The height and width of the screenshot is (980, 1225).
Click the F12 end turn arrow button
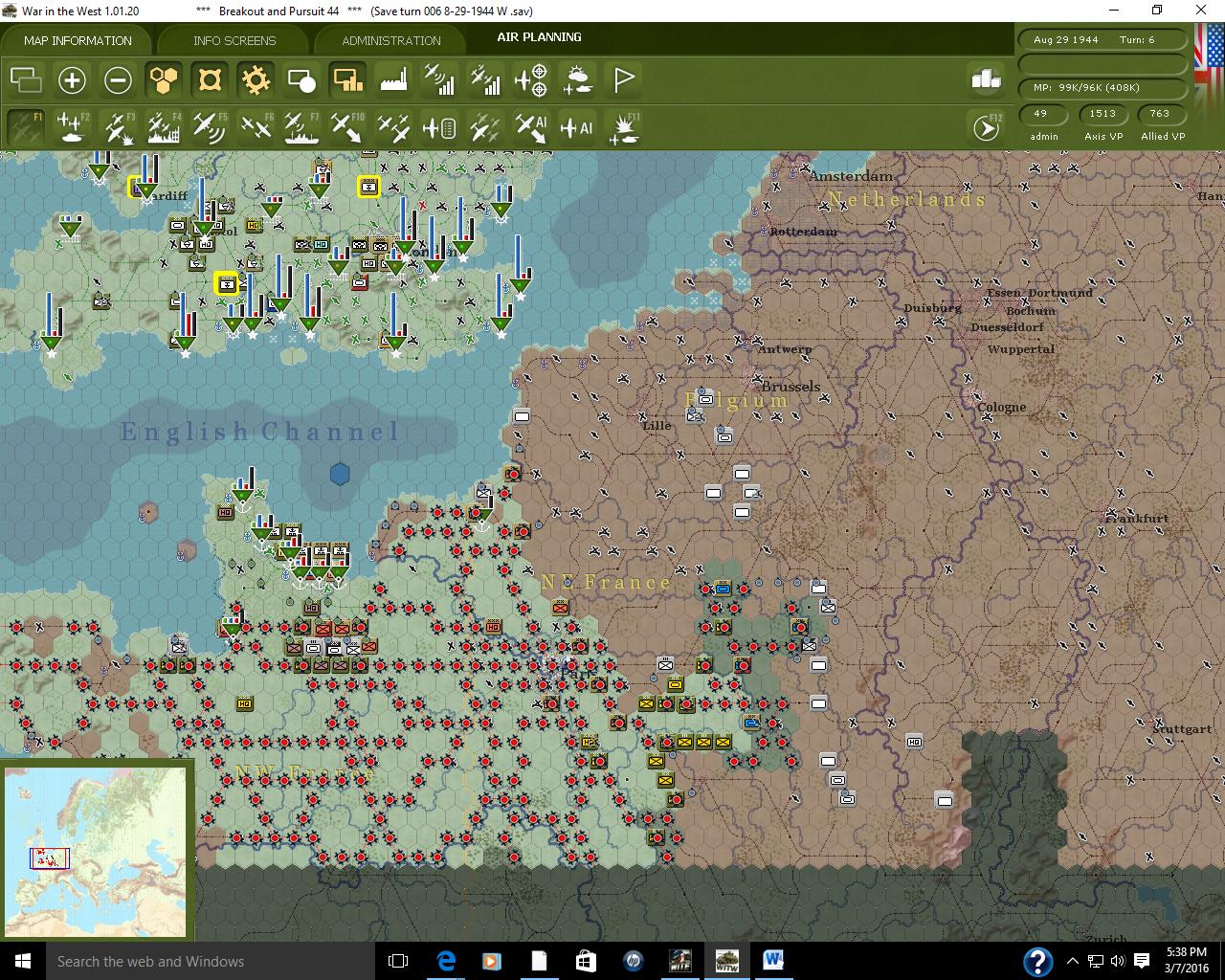987,127
